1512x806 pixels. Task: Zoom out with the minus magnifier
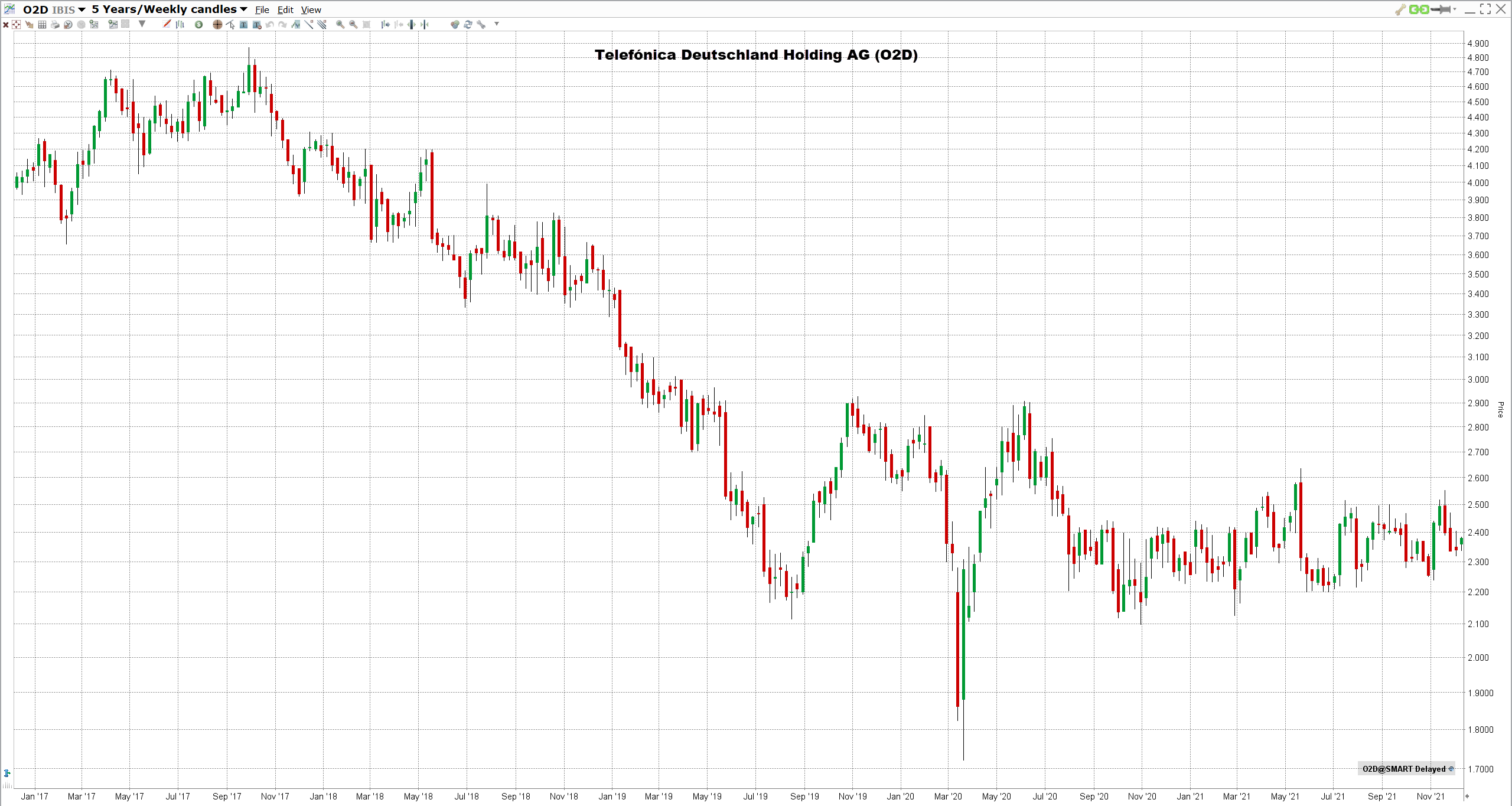pos(353,24)
